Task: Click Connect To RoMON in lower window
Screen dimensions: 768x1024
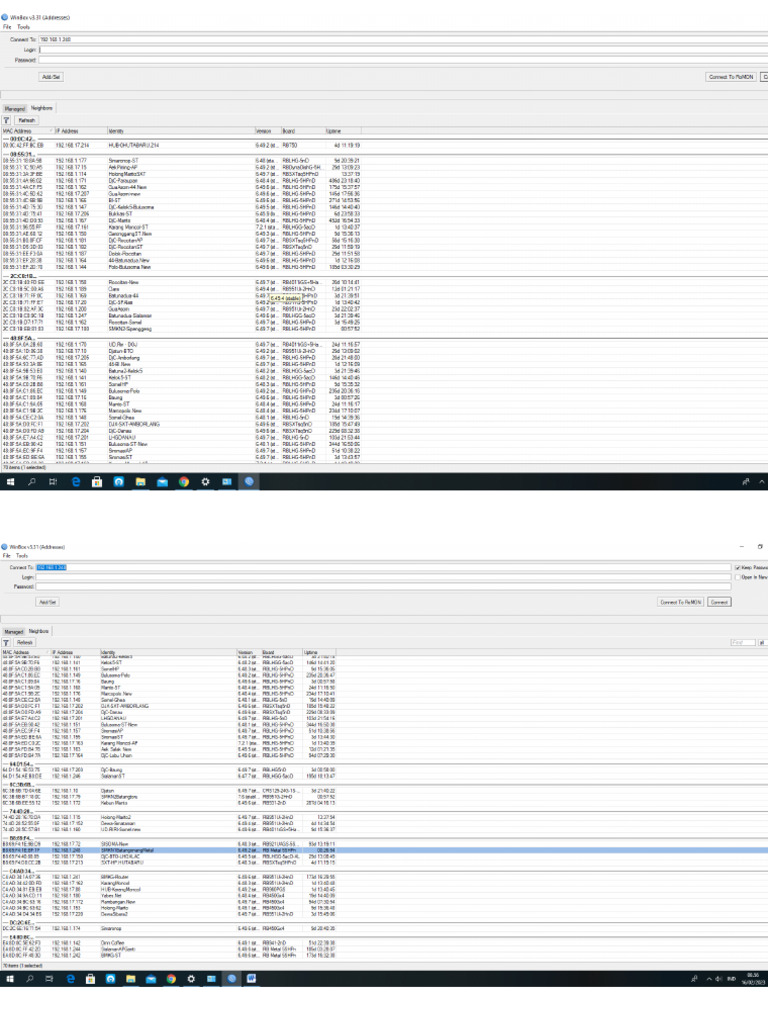Action: click(680, 602)
